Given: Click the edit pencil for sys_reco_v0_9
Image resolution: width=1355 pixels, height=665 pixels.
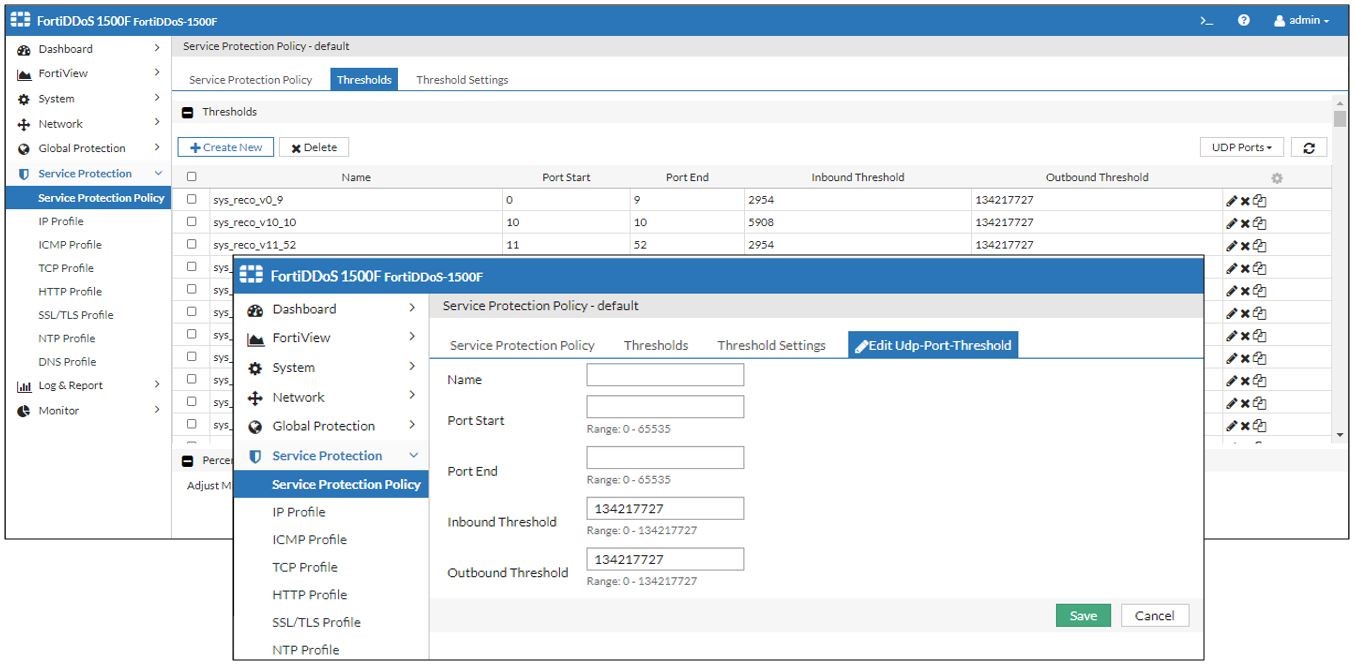Looking at the screenshot, I should tap(1231, 200).
